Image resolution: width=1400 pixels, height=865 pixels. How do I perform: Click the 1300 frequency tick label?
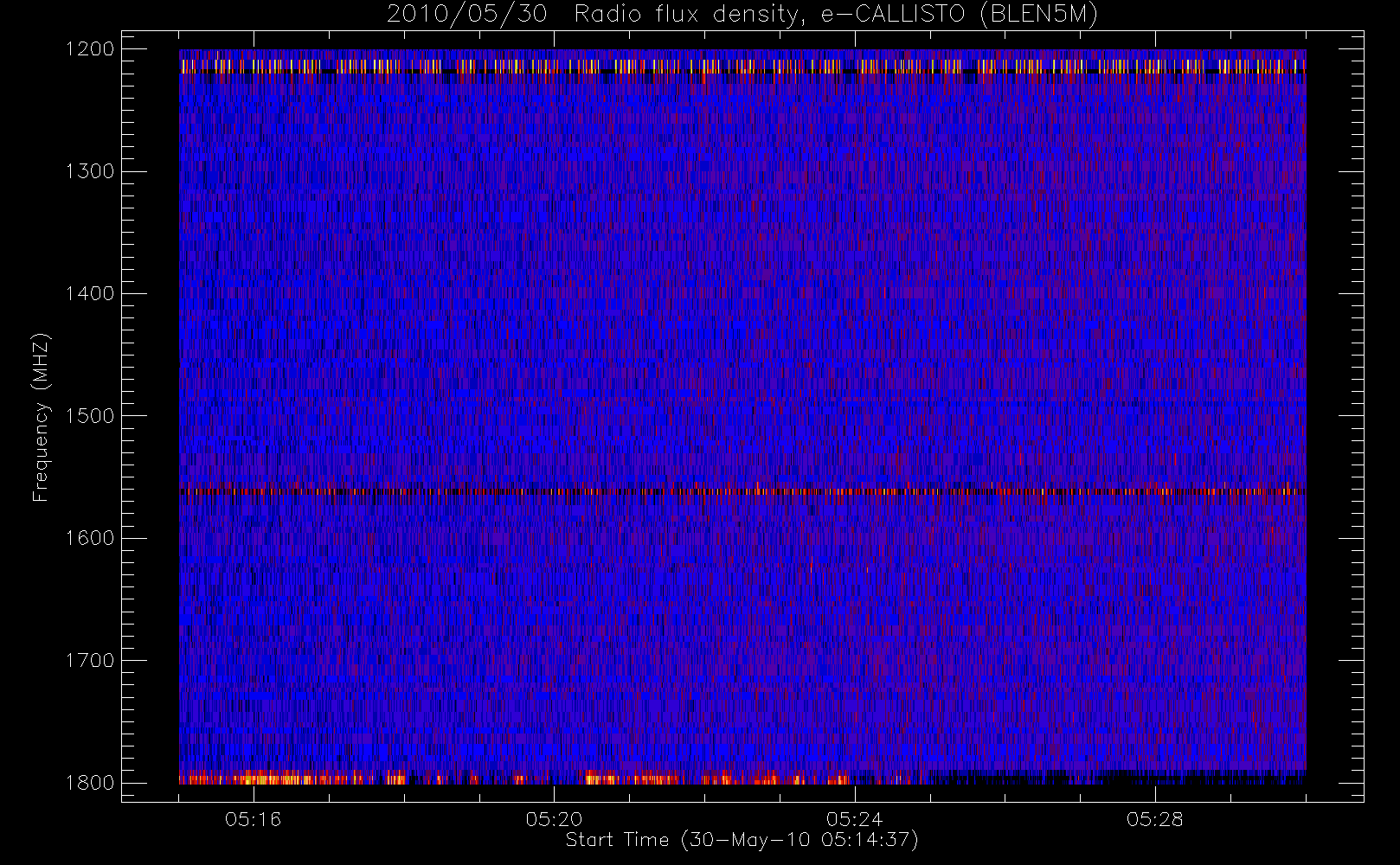(x=90, y=171)
